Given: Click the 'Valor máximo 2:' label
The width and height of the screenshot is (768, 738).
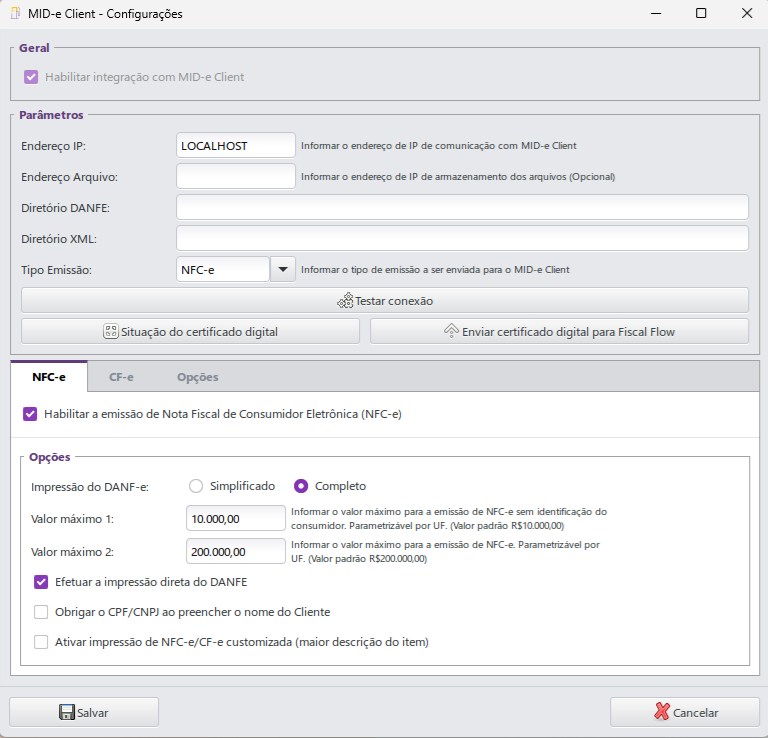Looking at the screenshot, I should pos(72,552).
